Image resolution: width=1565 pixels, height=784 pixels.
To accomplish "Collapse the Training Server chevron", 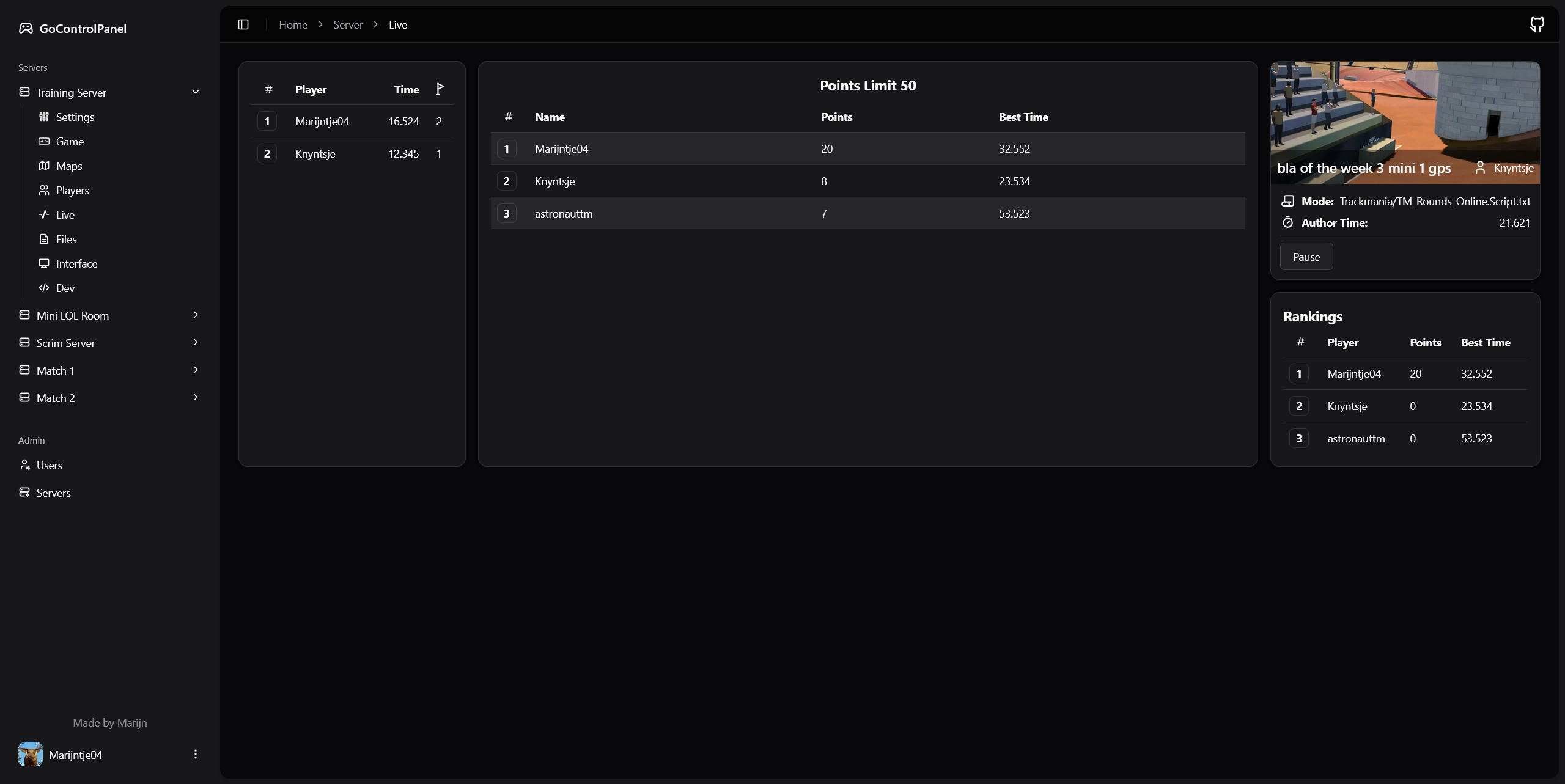I will click(x=196, y=92).
